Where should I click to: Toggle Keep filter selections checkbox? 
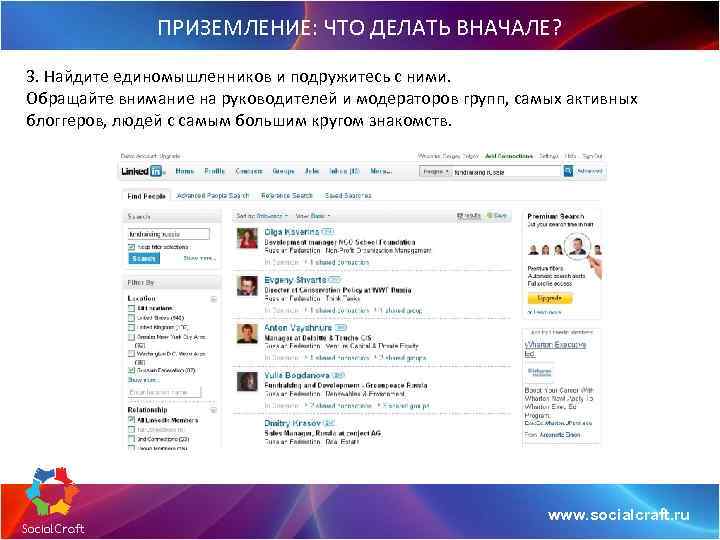coord(131,247)
